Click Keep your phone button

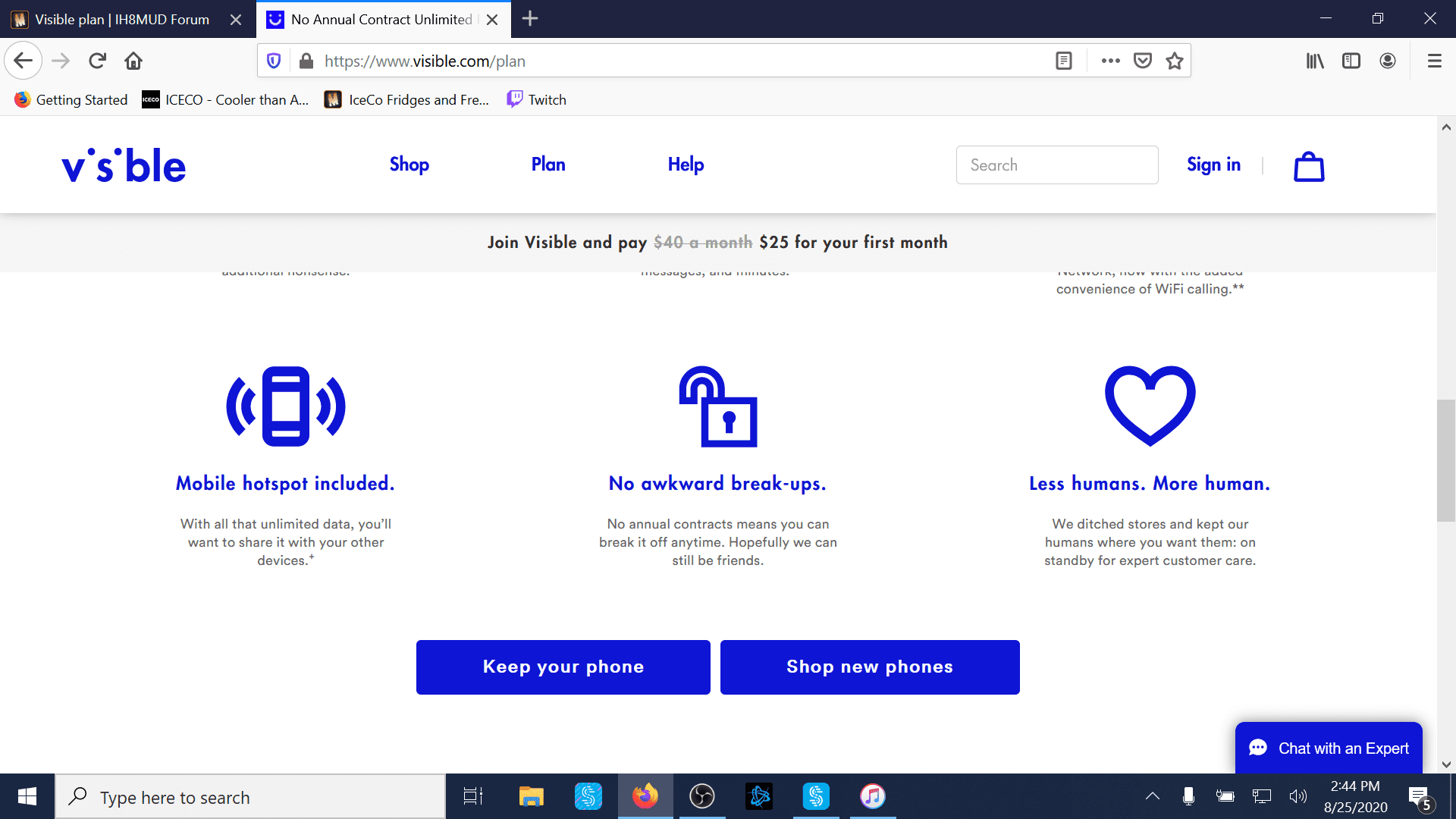coord(563,667)
